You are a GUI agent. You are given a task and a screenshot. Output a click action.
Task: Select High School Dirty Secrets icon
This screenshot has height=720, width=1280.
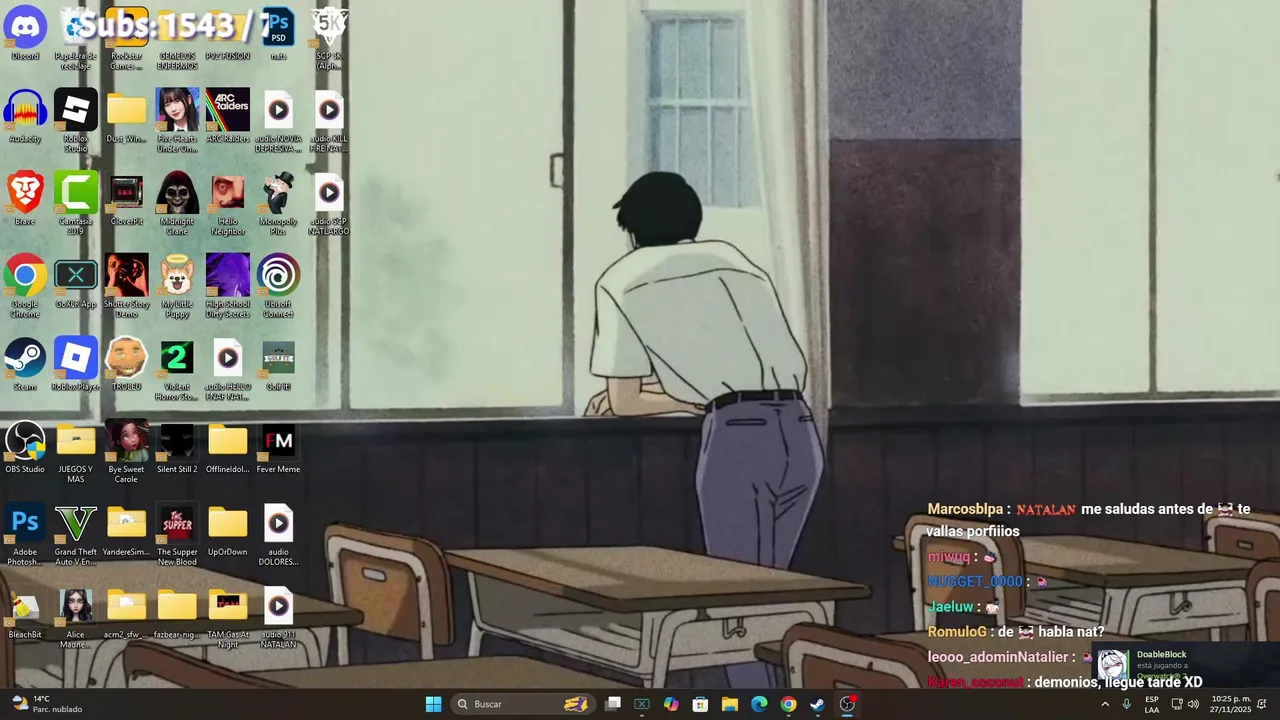tap(228, 286)
